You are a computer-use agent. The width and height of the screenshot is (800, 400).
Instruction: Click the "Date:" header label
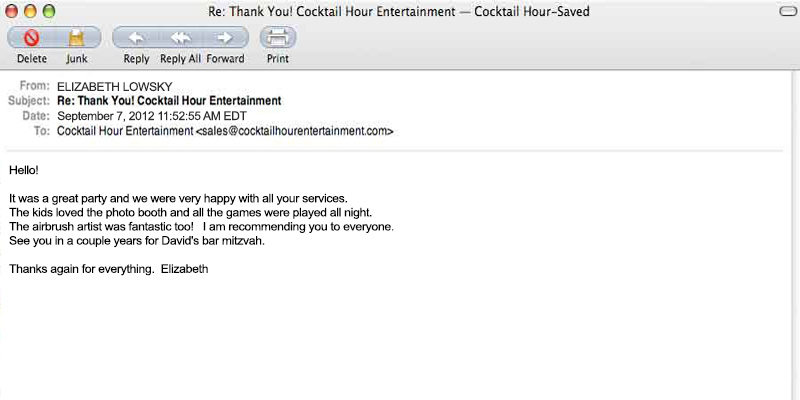pos(36,116)
